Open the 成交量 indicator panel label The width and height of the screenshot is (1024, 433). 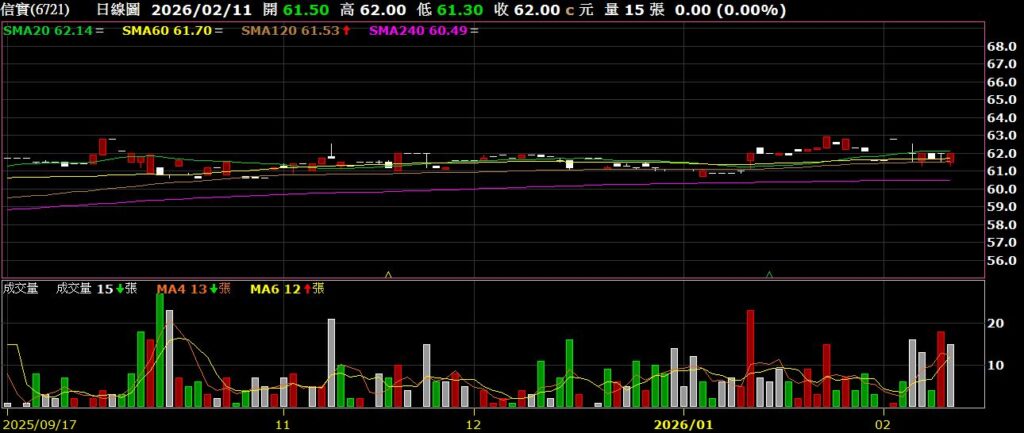[x=20, y=289]
